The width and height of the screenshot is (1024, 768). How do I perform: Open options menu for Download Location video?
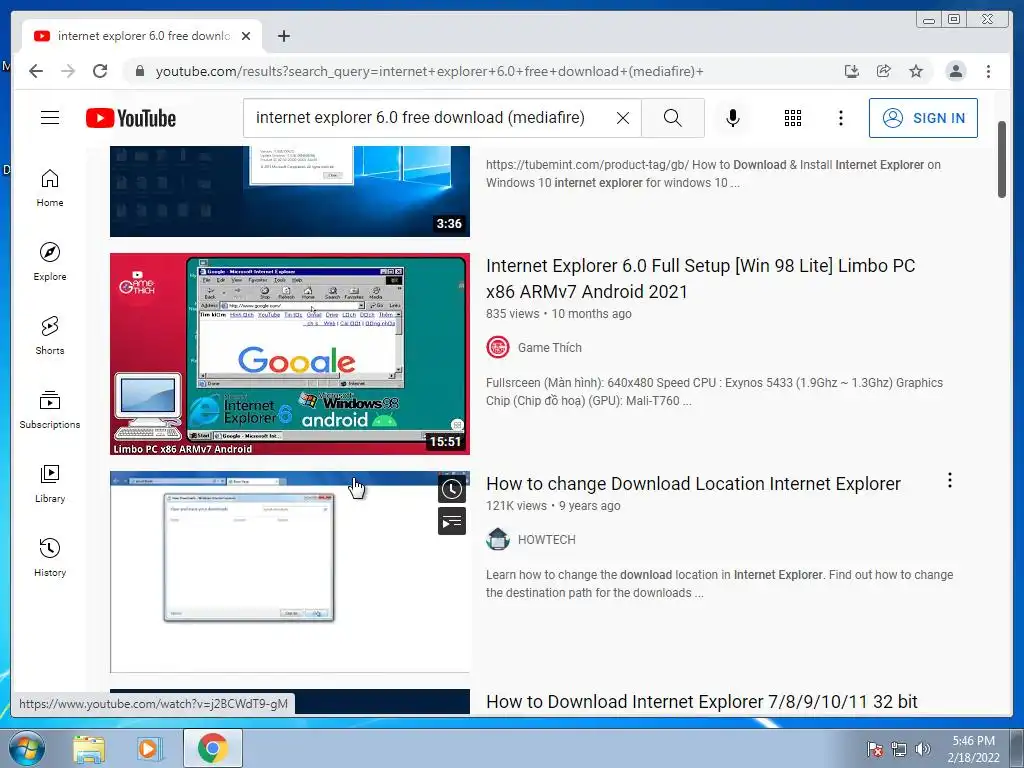[x=950, y=481]
